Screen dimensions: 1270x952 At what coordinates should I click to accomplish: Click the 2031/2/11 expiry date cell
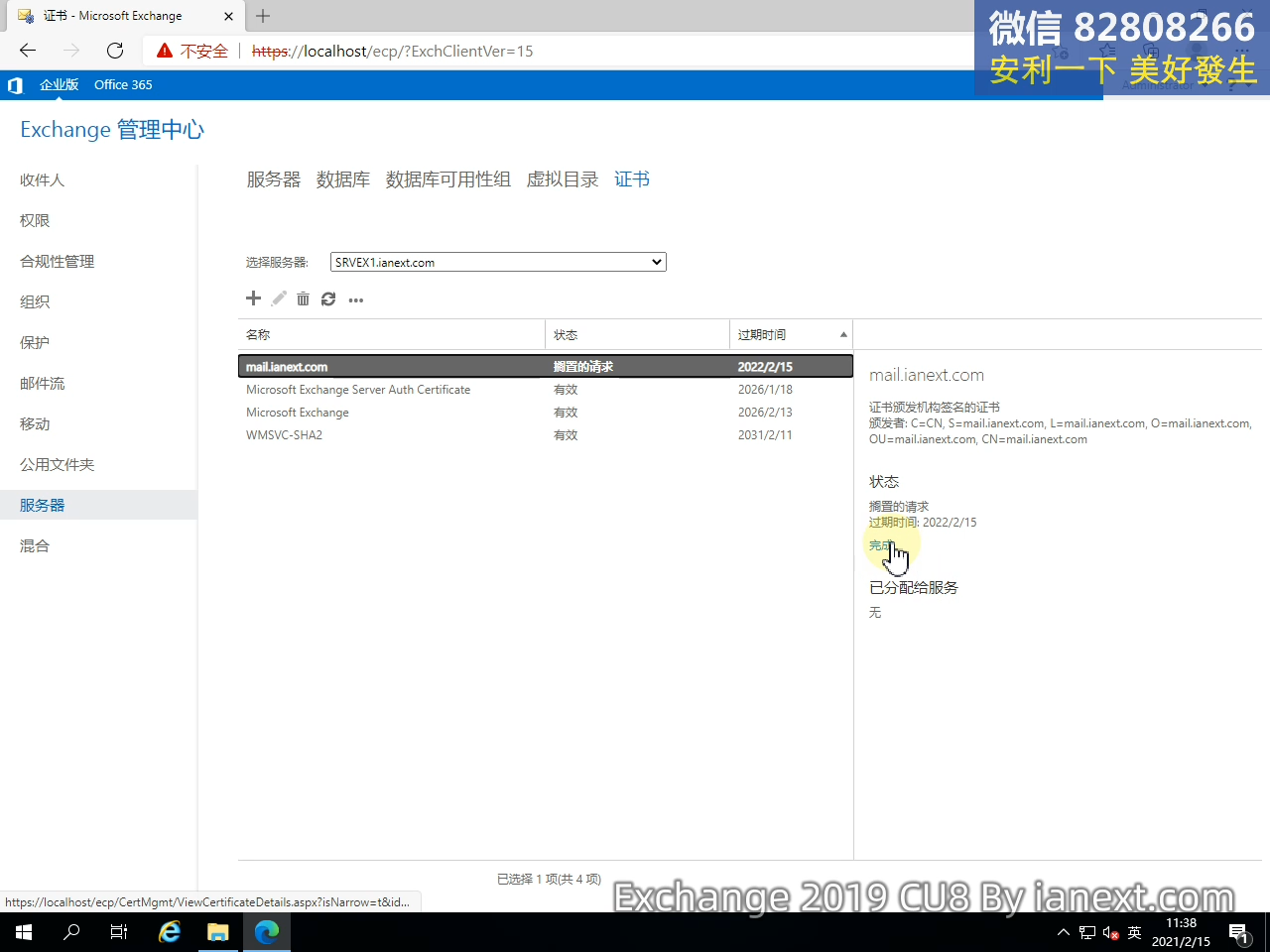pyautogui.click(x=765, y=435)
